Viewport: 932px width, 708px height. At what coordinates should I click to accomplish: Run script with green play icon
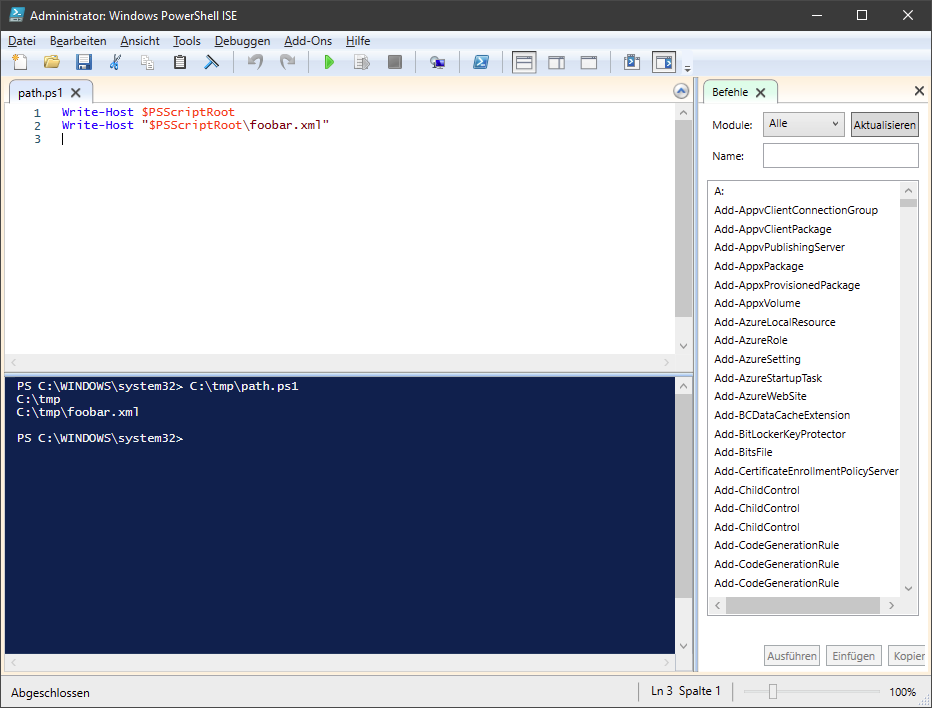pos(329,62)
